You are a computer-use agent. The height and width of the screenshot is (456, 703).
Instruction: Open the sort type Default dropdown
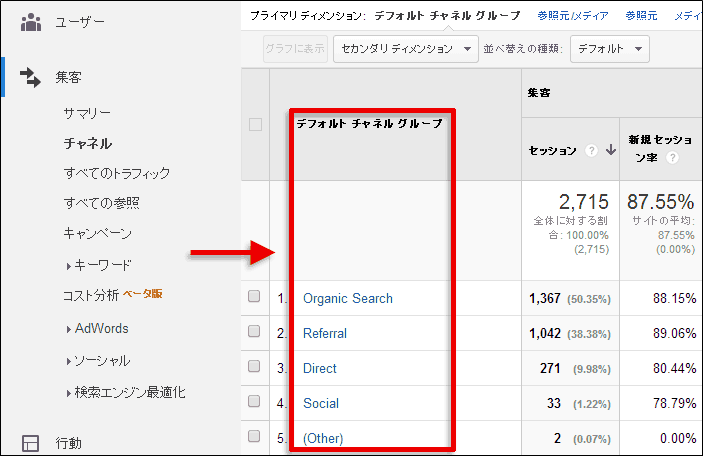click(x=609, y=48)
